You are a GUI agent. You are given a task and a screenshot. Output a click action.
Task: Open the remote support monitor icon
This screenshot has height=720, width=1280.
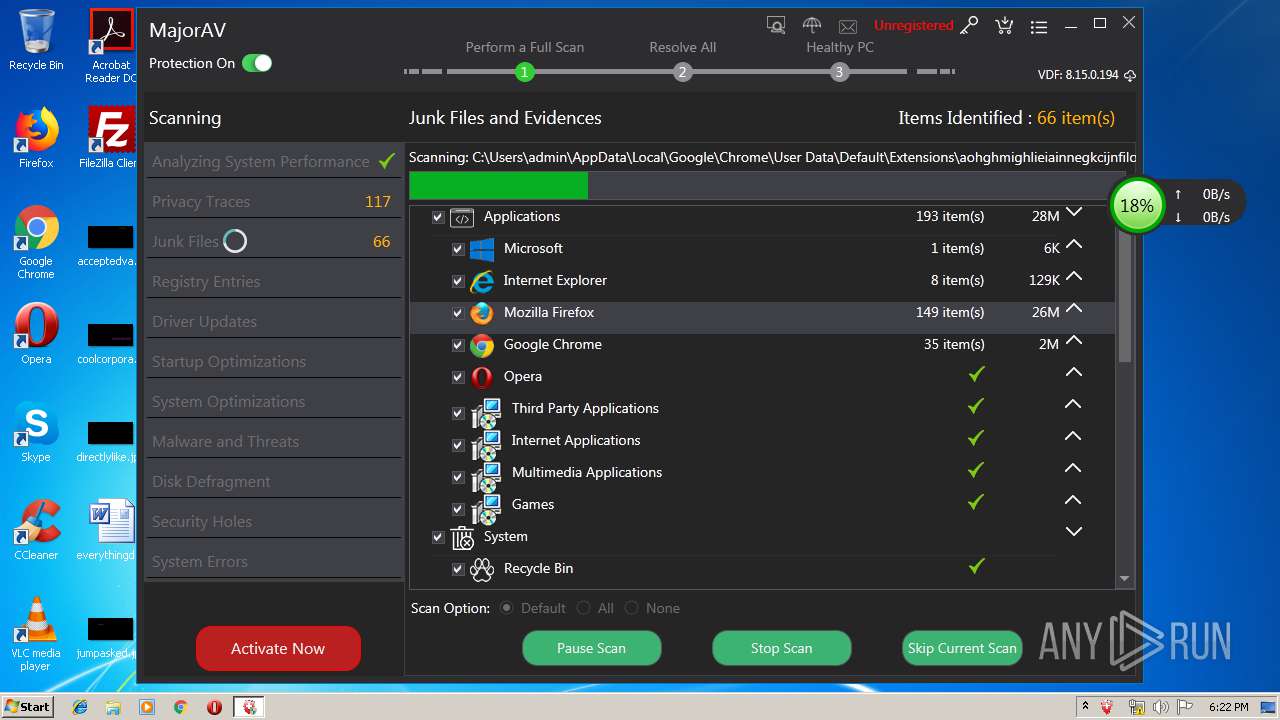pos(776,26)
